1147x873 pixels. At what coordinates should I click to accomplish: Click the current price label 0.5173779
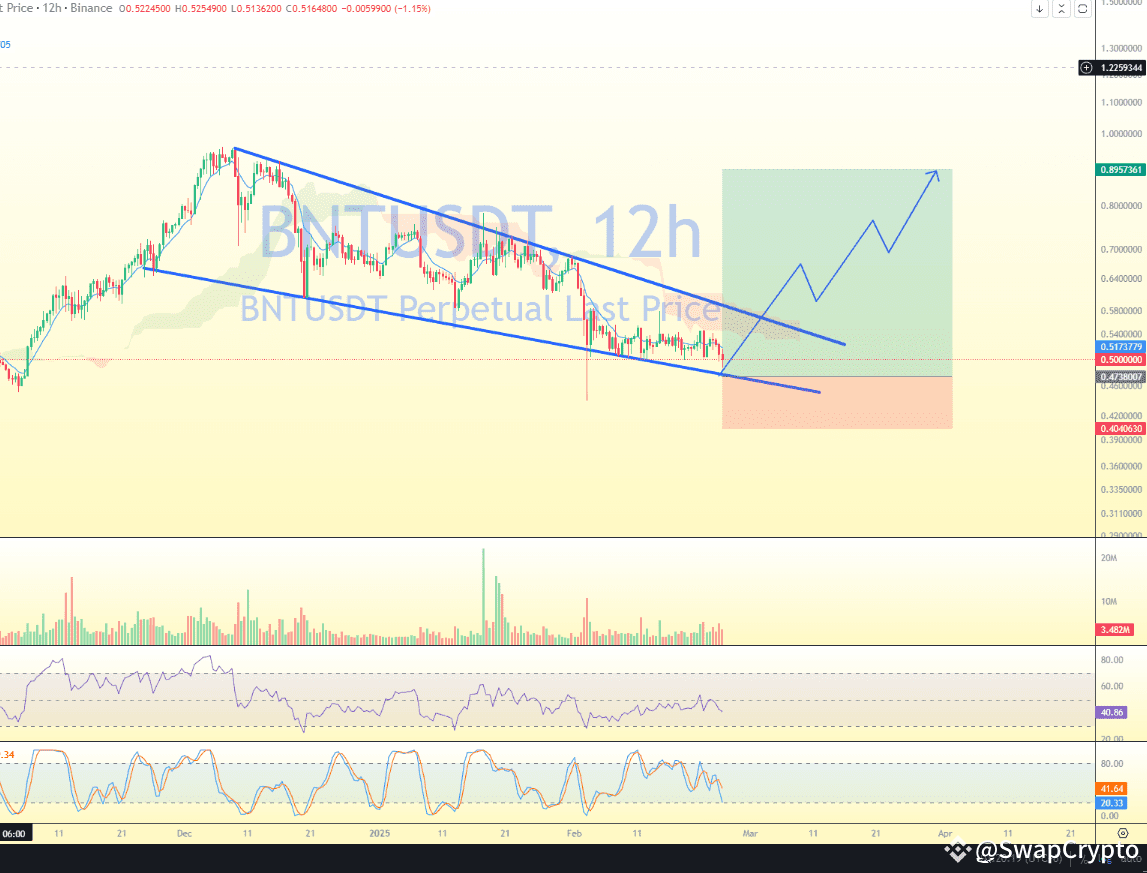click(1120, 347)
